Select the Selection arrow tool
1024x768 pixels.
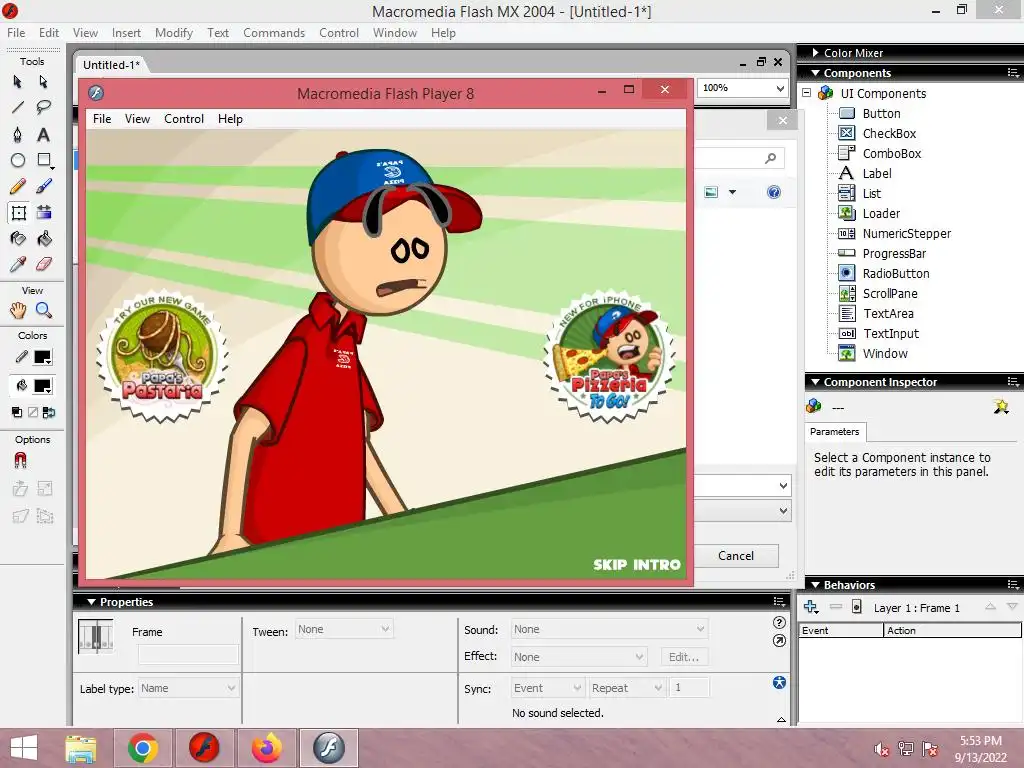tap(18, 82)
